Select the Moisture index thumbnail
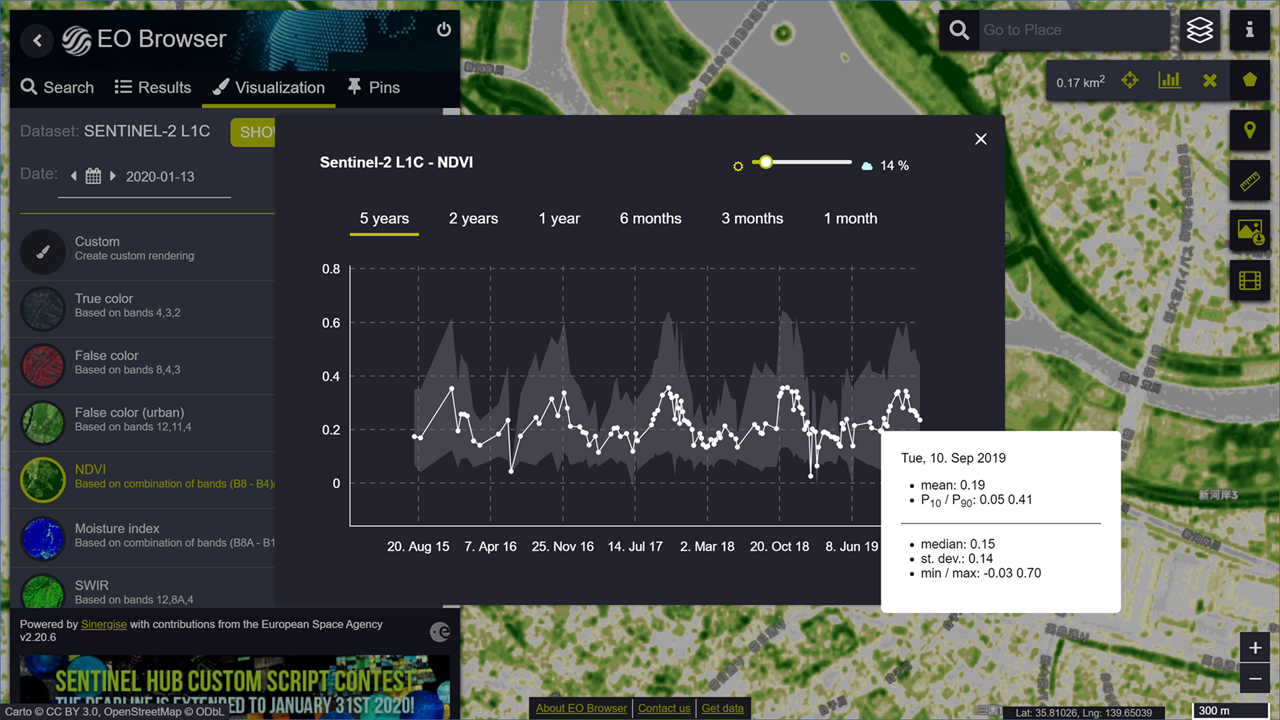1280x720 pixels. click(x=43, y=539)
